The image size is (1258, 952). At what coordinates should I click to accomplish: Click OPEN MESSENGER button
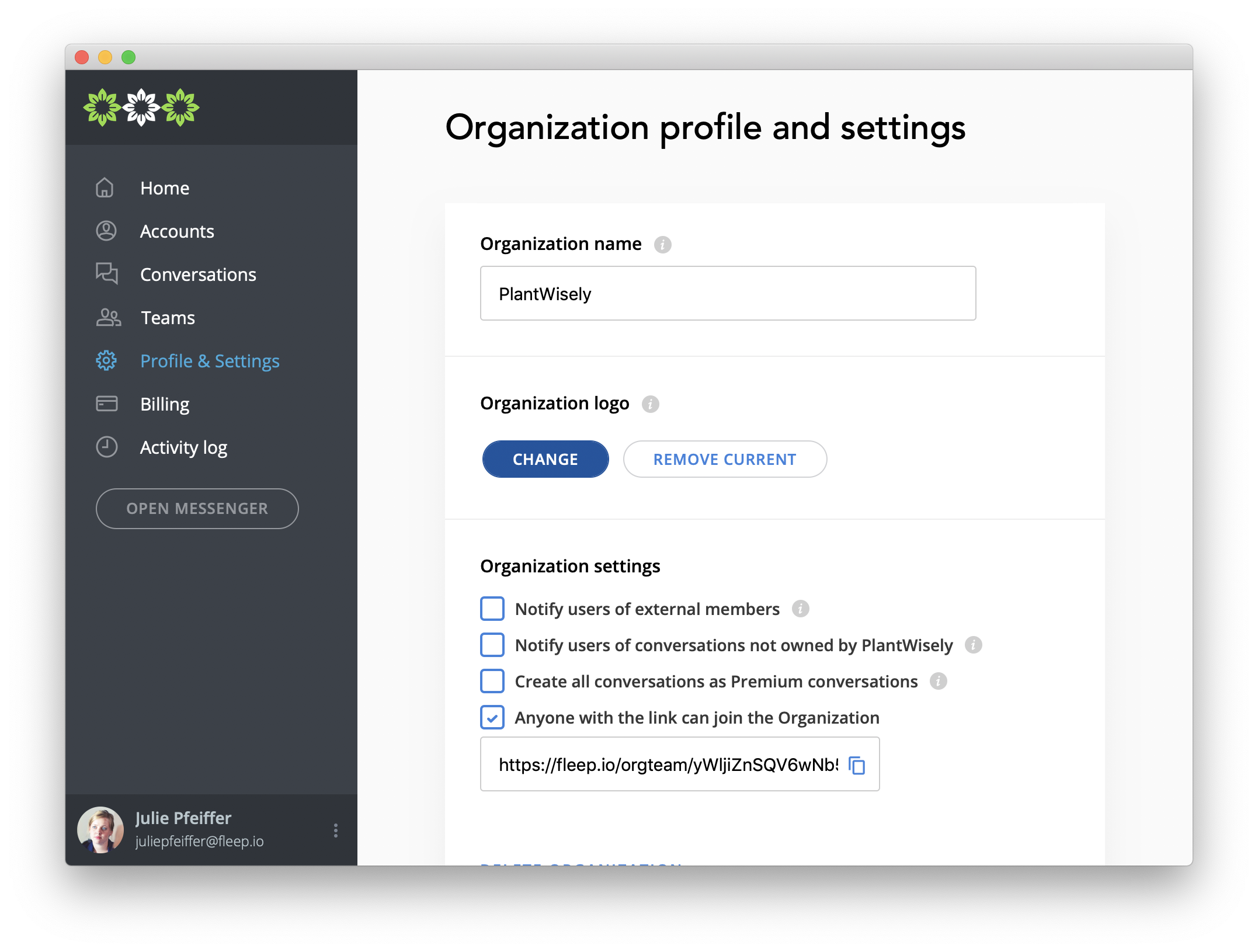pyautogui.click(x=197, y=508)
